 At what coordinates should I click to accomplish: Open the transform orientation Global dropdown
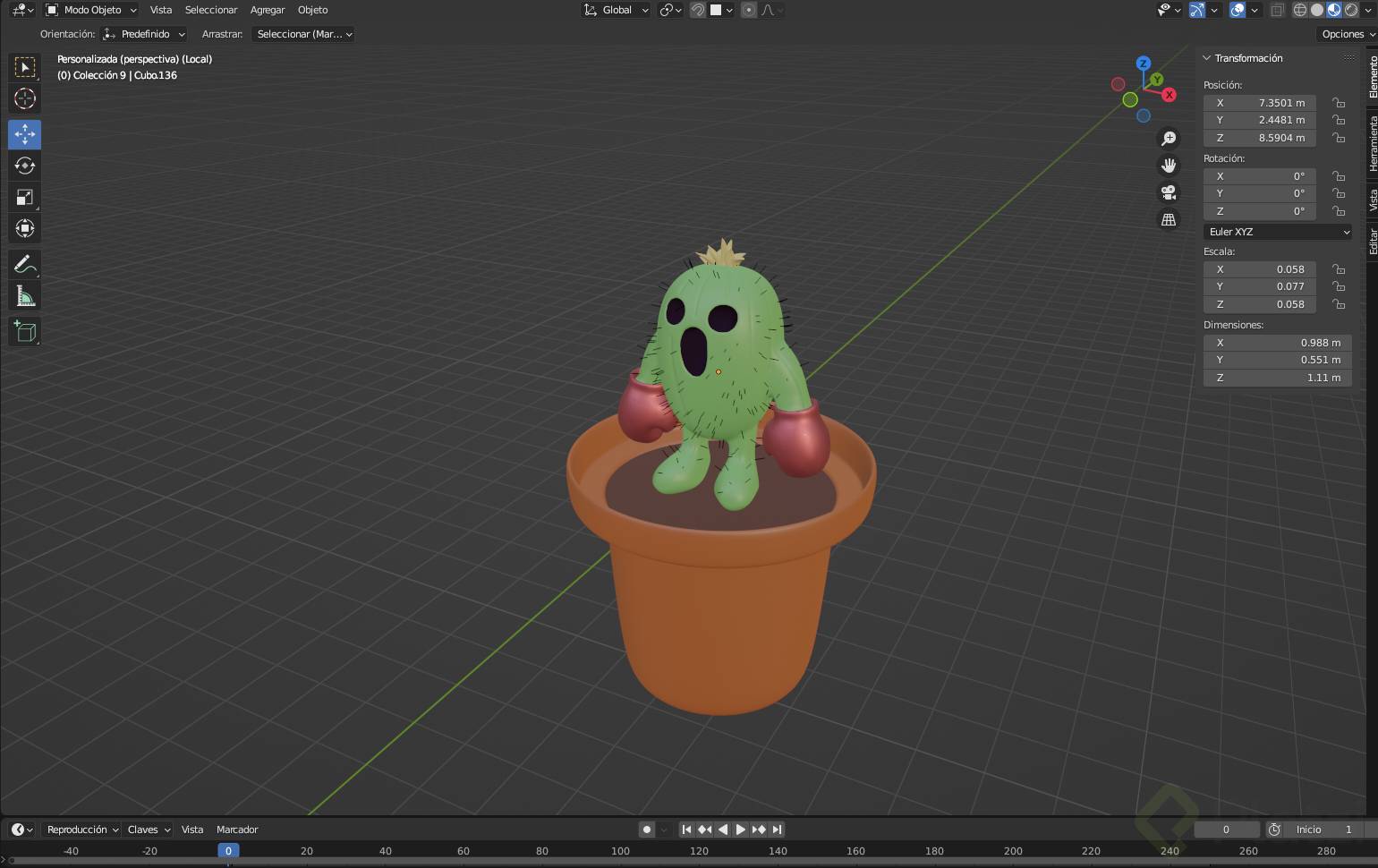[x=617, y=10]
